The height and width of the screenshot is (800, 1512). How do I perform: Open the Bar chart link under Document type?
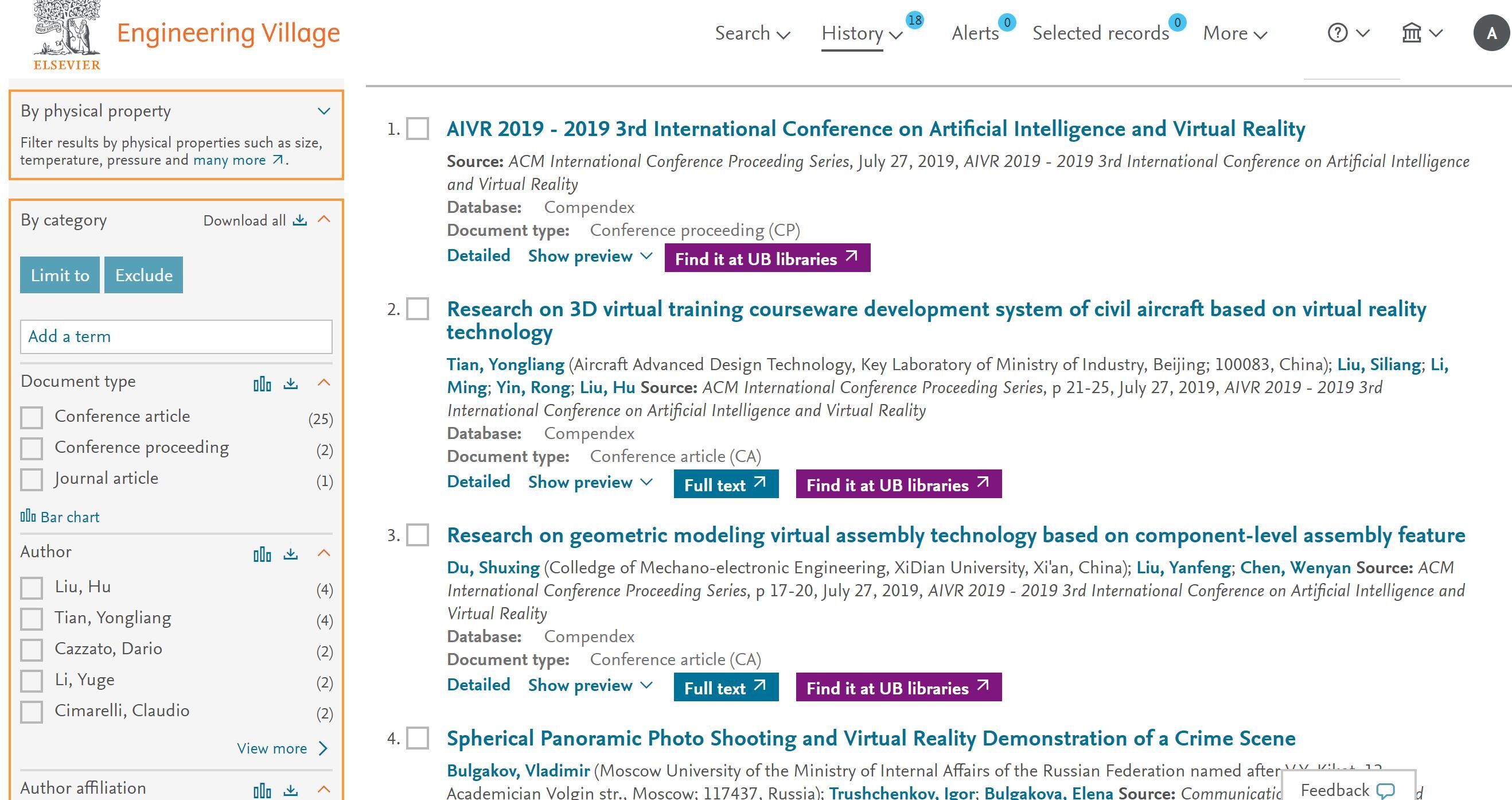tap(60, 517)
